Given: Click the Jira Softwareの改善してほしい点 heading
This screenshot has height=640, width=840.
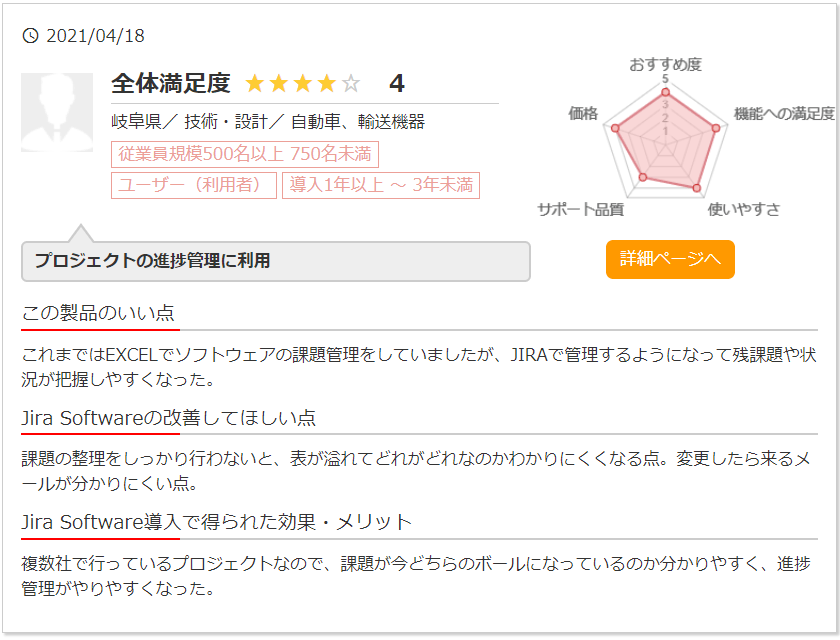Looking at the screenshot, I should click(x=169, y=418).
